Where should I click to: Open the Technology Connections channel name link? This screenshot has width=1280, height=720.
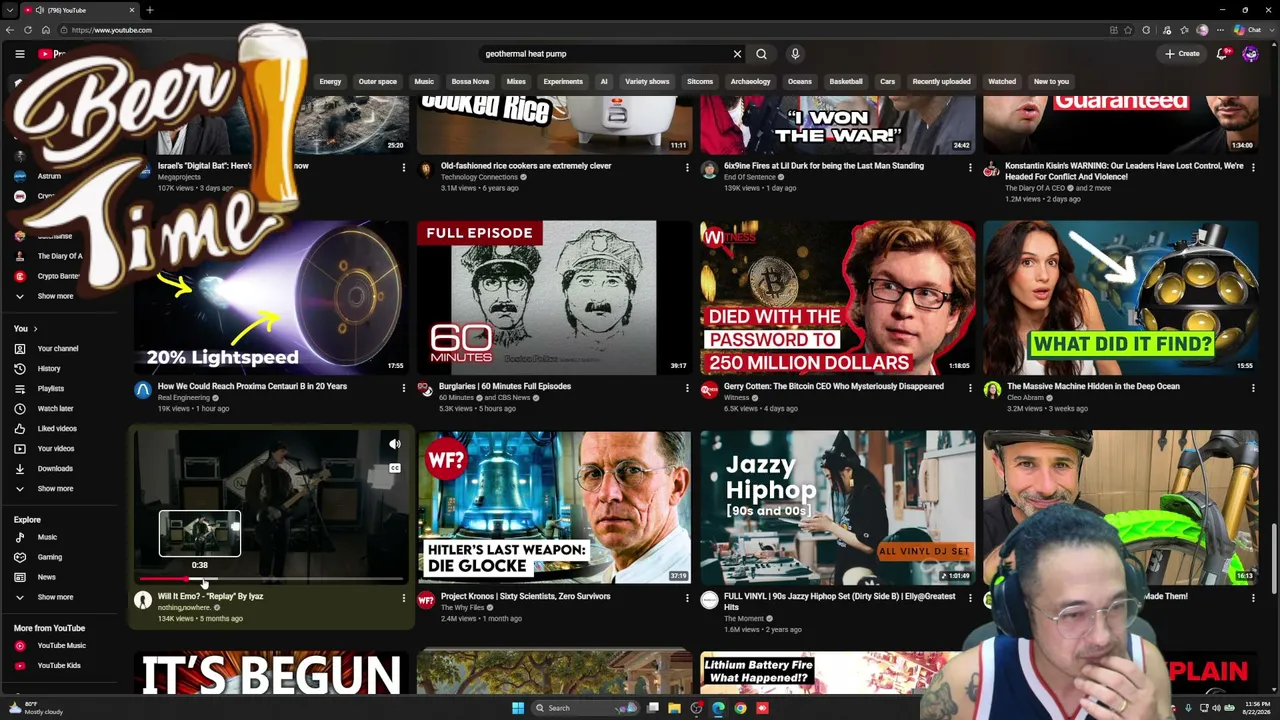pyautogui.click(x=479, y=177)
